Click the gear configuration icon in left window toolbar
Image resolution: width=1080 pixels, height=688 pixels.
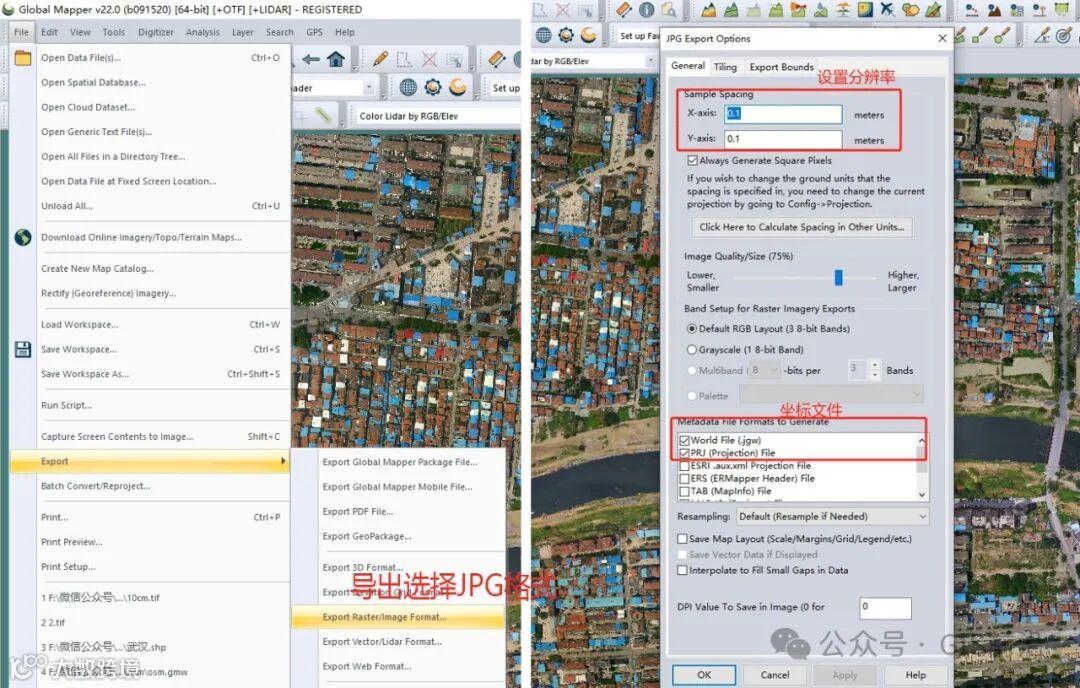pyautogui.click(x=433, y=87)
